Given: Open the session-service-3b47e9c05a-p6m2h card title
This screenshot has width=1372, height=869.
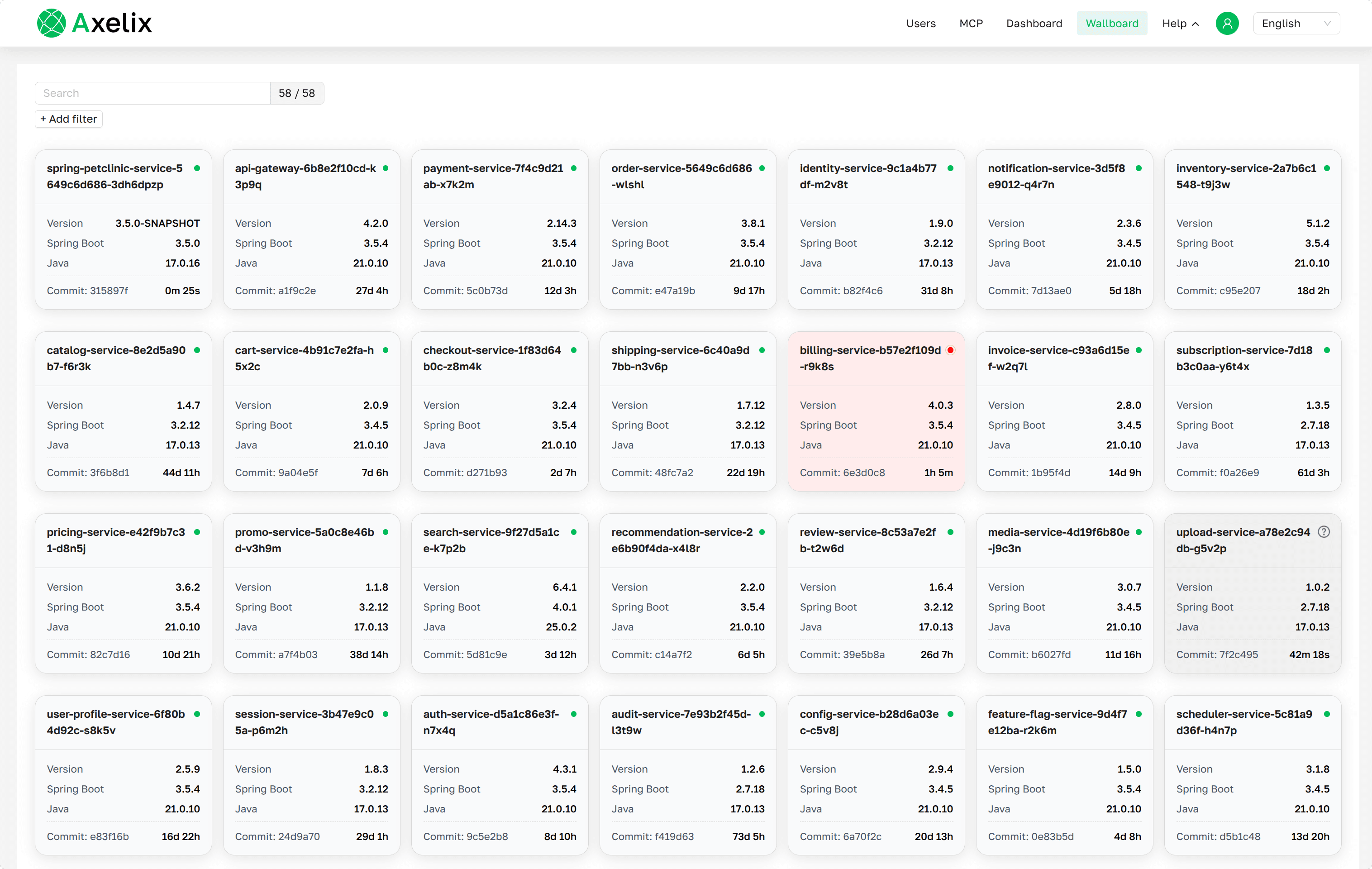Looking at the screenshot, I should (304, 722).
